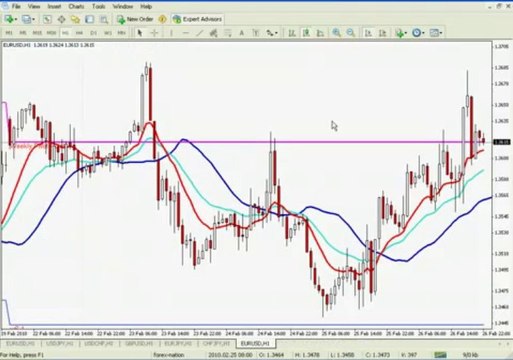Switch to the M15 timeframe
Image resolution: width=513 pixels, height=360 pixels.
click(37, 33)
